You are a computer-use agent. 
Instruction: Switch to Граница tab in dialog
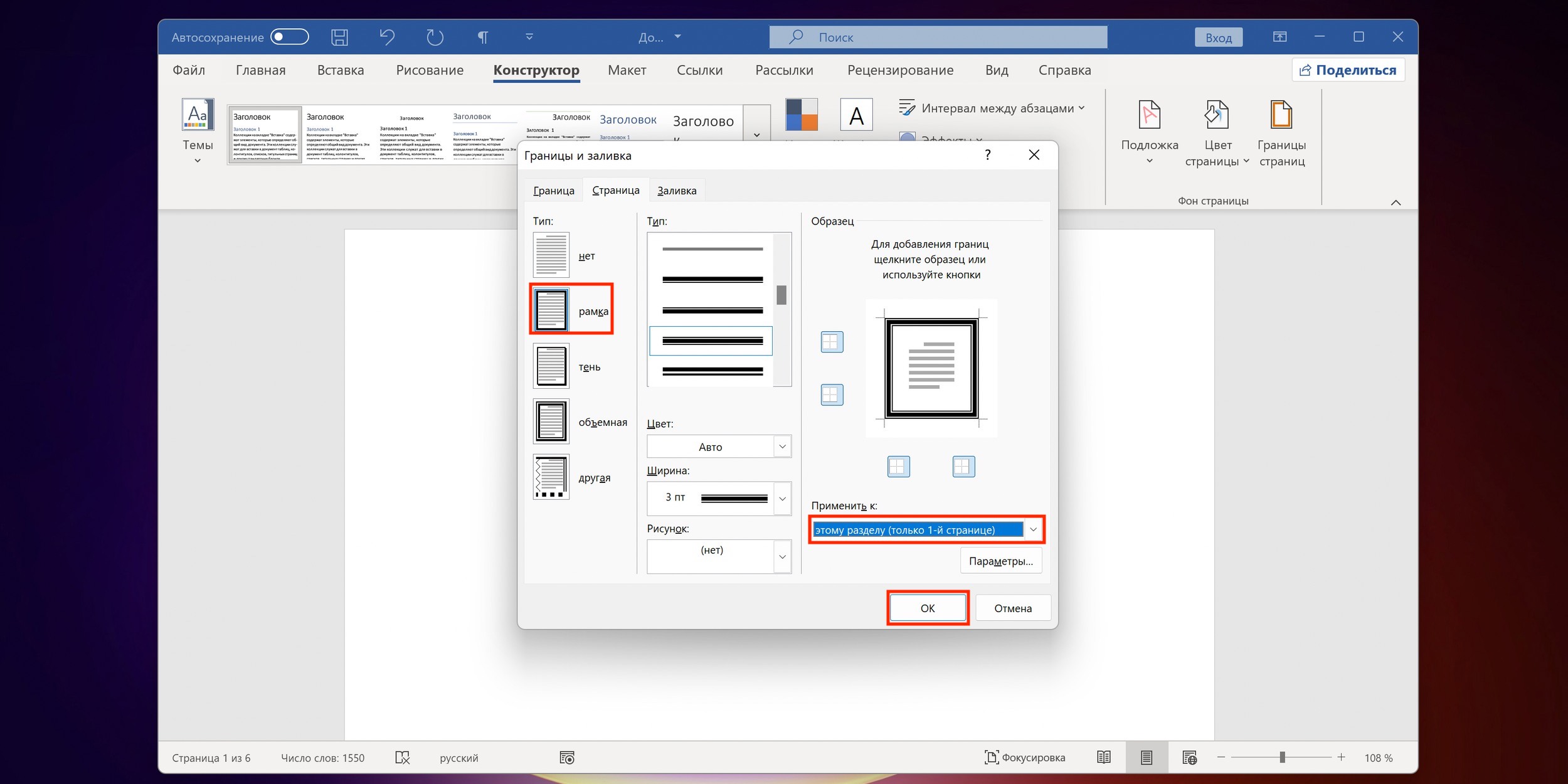(553, 191)
